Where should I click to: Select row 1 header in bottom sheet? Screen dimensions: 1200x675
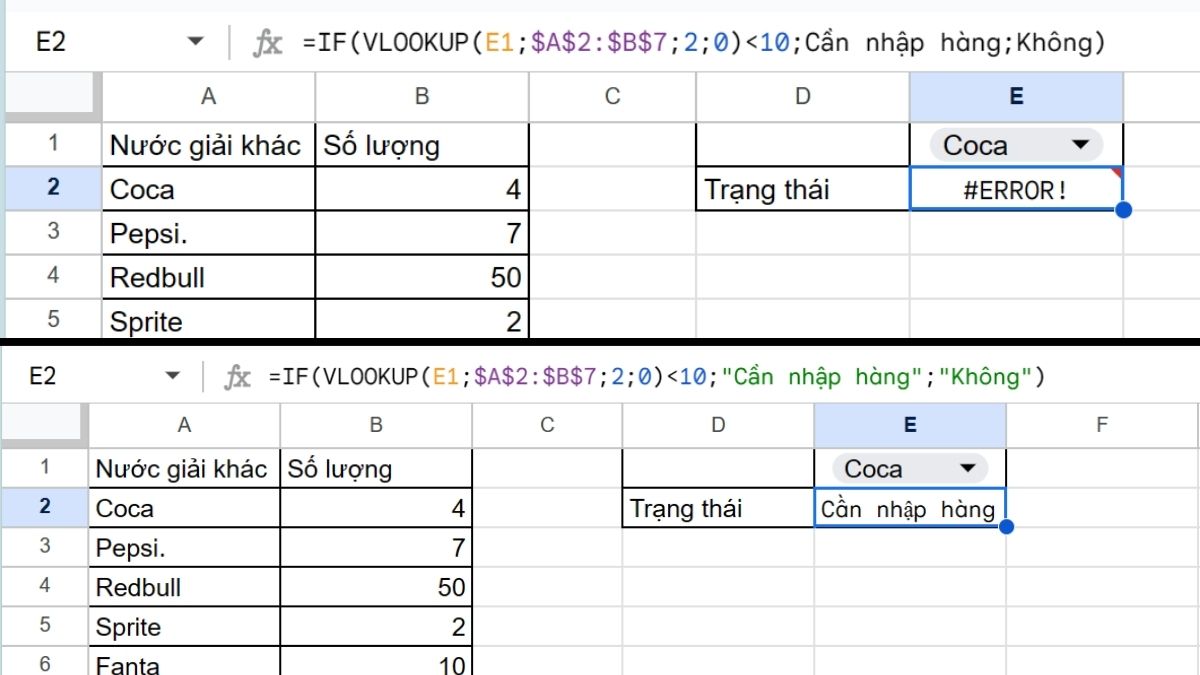44,467
